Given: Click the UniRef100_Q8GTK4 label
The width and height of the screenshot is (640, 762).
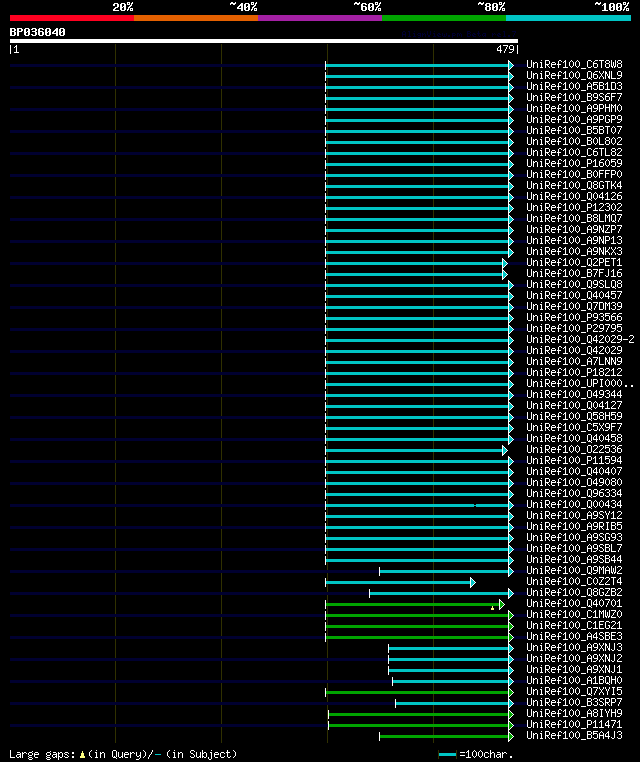Looking at the screenshot, I should click(574, 186).
